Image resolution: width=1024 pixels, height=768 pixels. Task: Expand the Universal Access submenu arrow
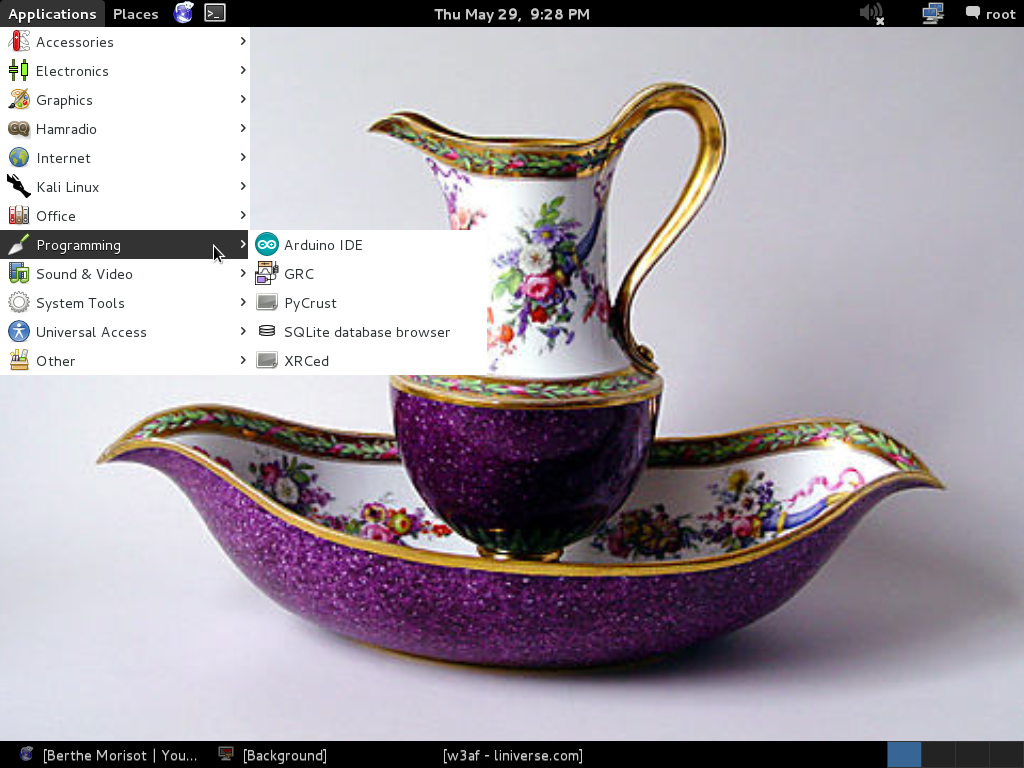(242, 331)
